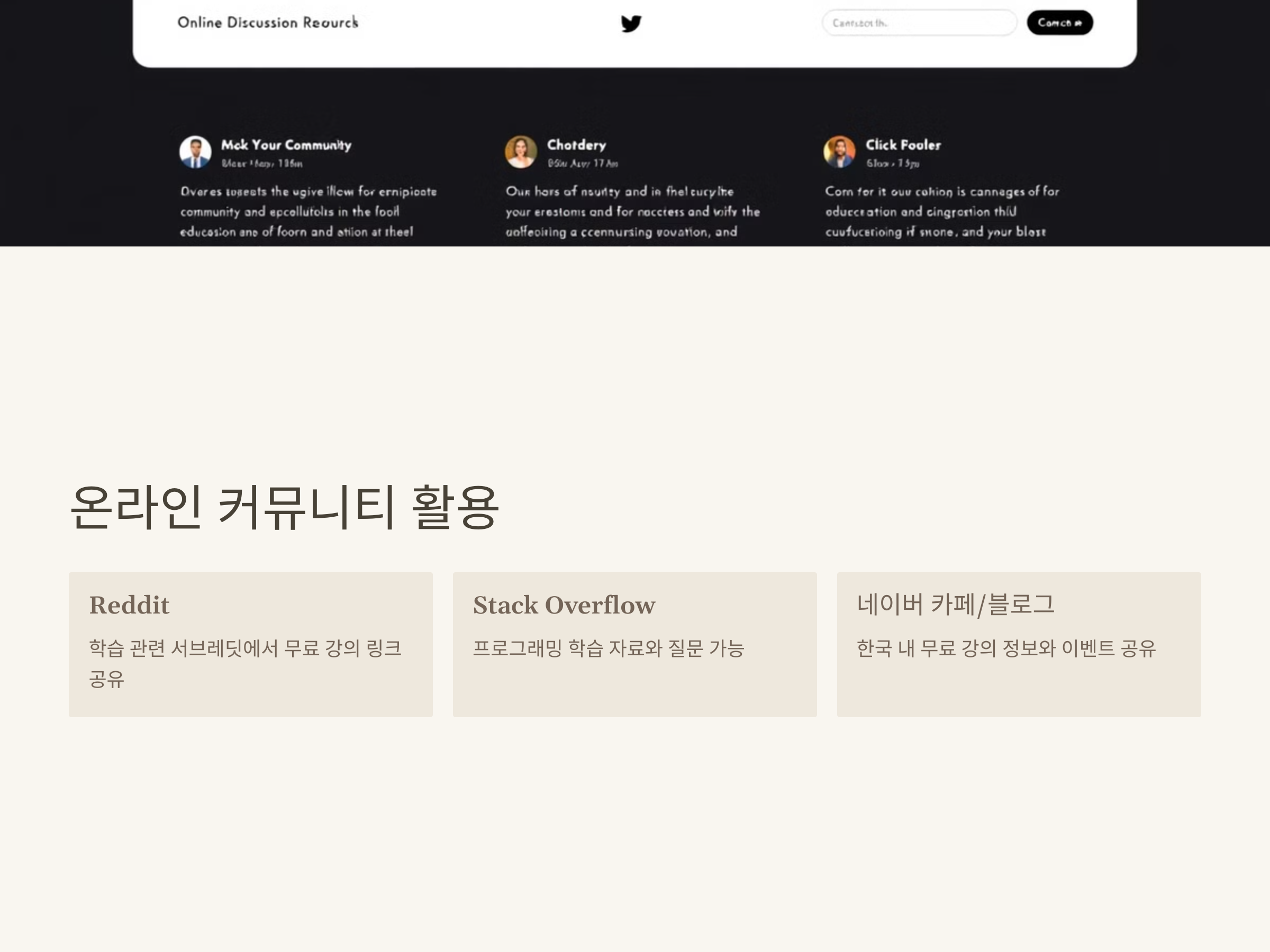Click avatar beside Mck Your Community

[x=195, y=152]
